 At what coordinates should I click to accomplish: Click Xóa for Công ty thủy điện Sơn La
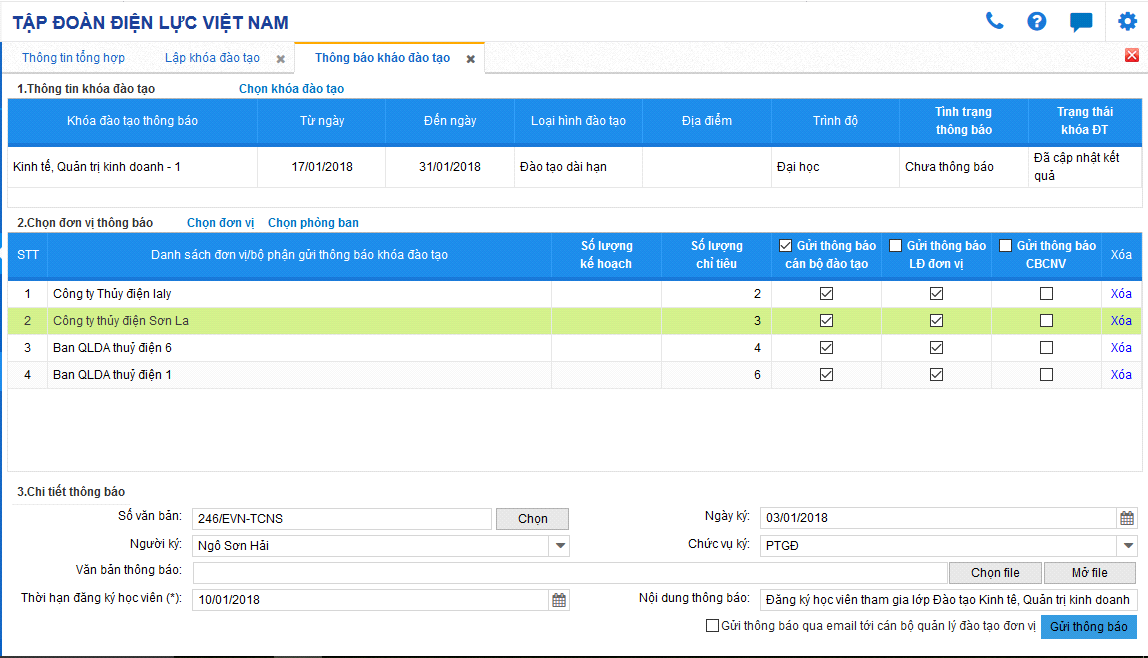1121,321
